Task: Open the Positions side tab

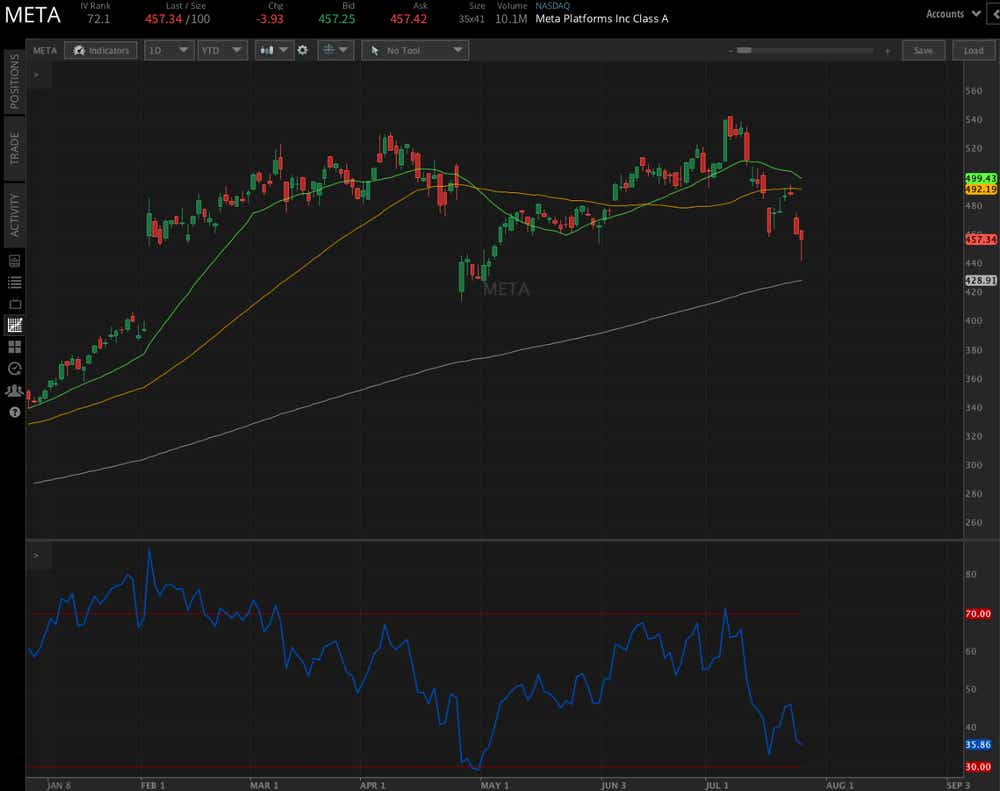Action: (15, 82)
